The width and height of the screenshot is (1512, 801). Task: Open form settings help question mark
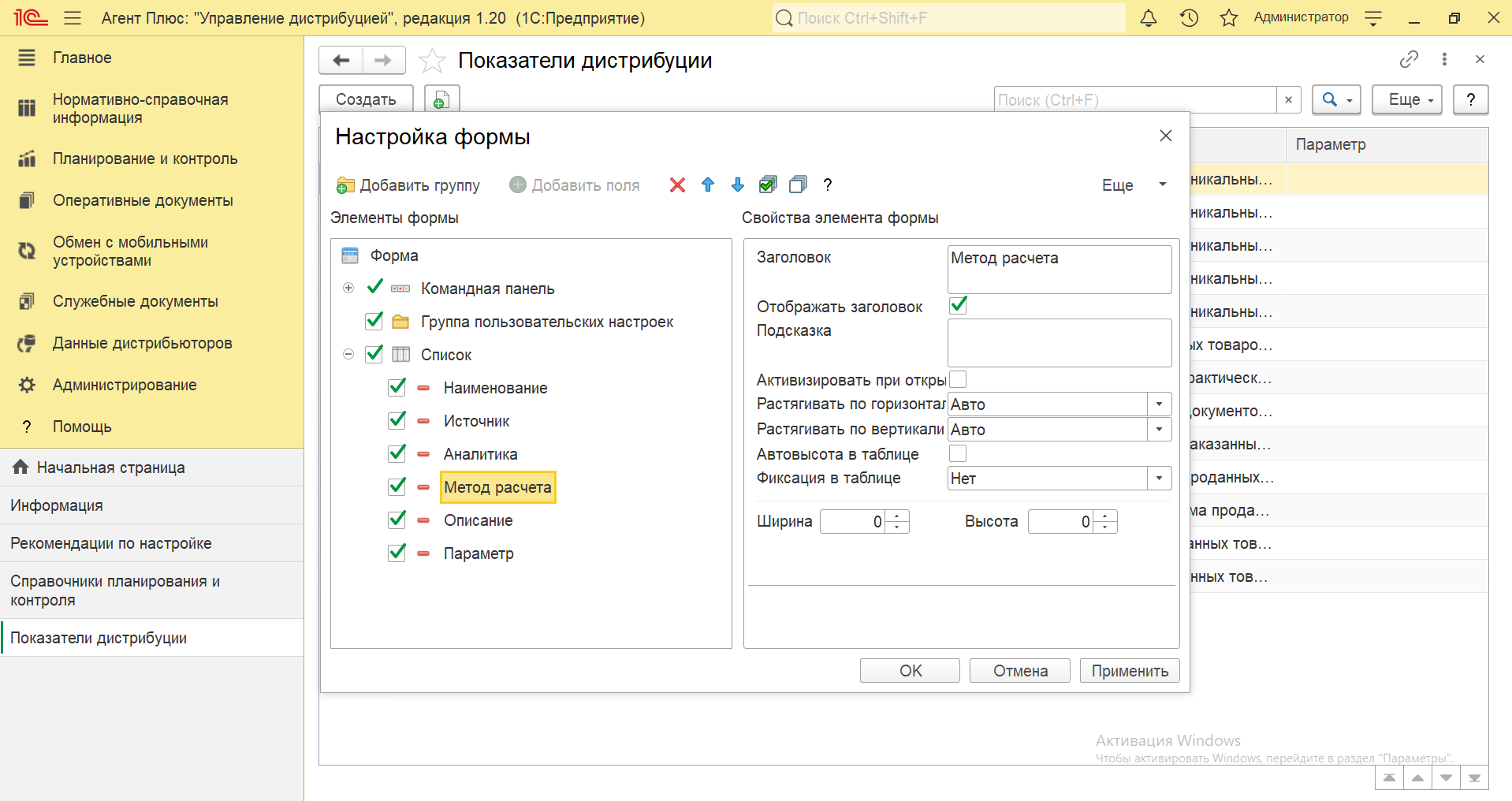(827, 184)
